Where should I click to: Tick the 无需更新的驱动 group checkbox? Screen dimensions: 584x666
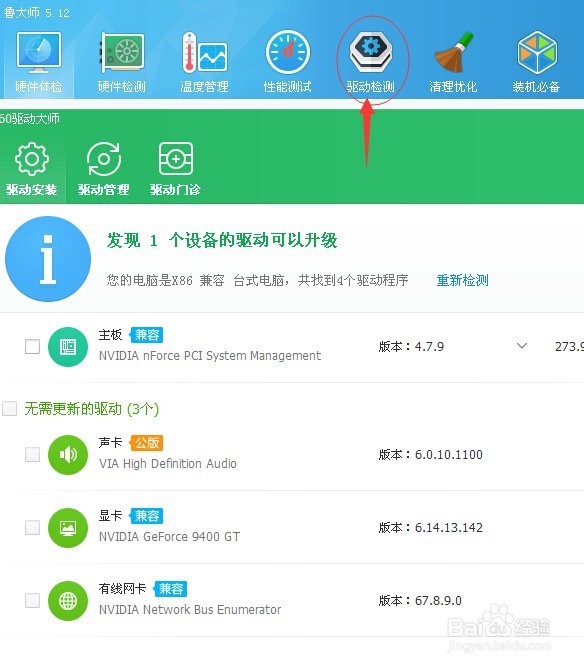(9, 409)
